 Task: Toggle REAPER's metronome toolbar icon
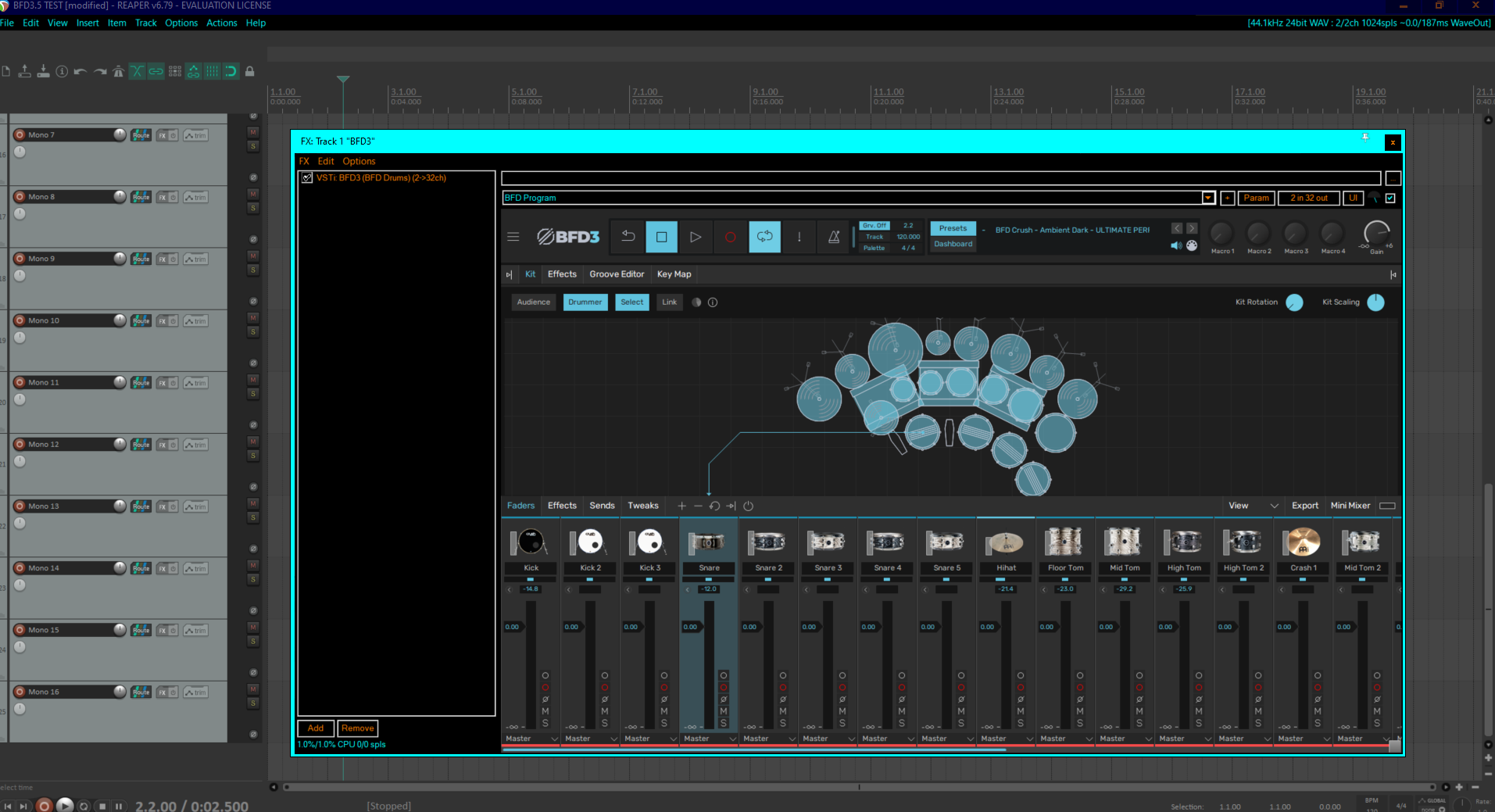point(118,71)
